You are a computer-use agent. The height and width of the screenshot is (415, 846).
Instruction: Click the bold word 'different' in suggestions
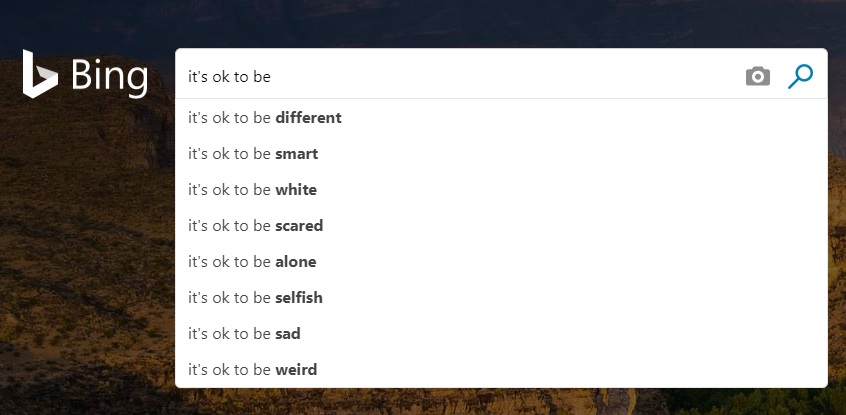coord(308,118)
